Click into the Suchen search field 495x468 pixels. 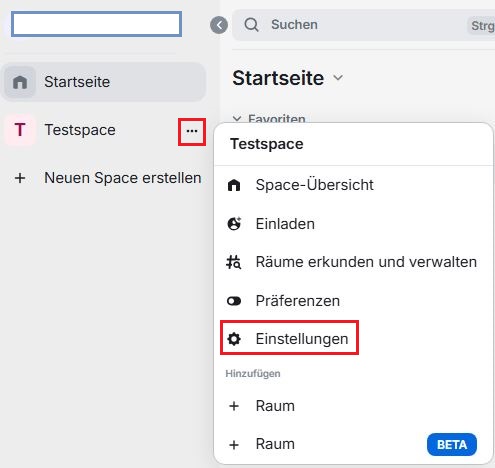[363, 25]
